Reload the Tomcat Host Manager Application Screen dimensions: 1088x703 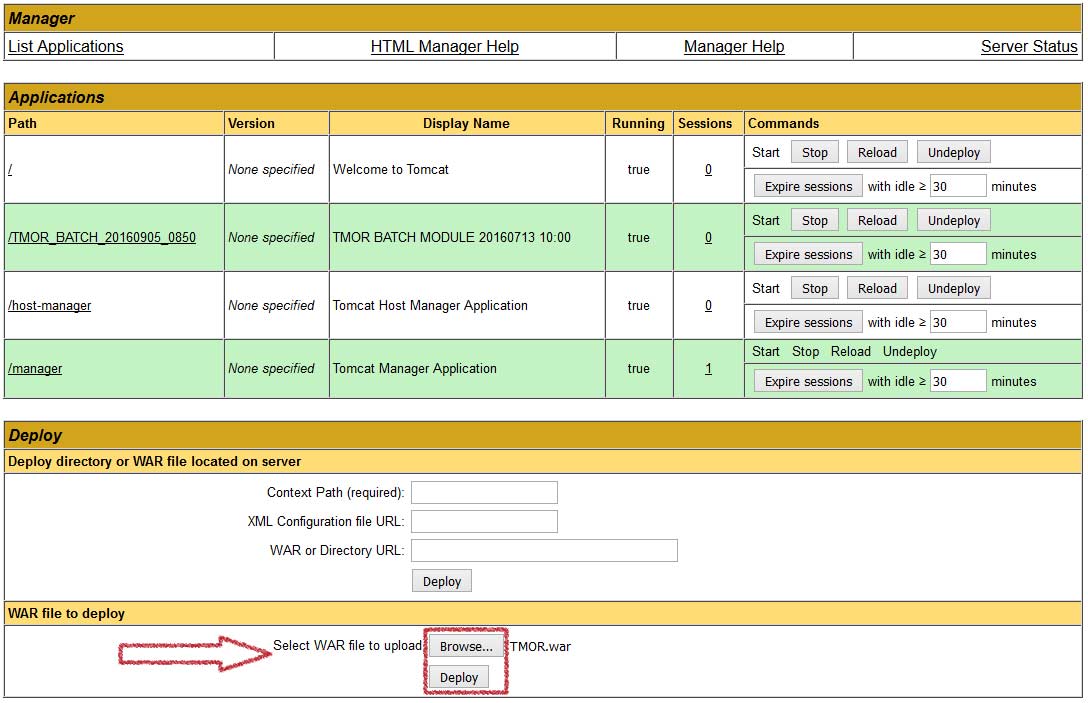coord(877,288)
